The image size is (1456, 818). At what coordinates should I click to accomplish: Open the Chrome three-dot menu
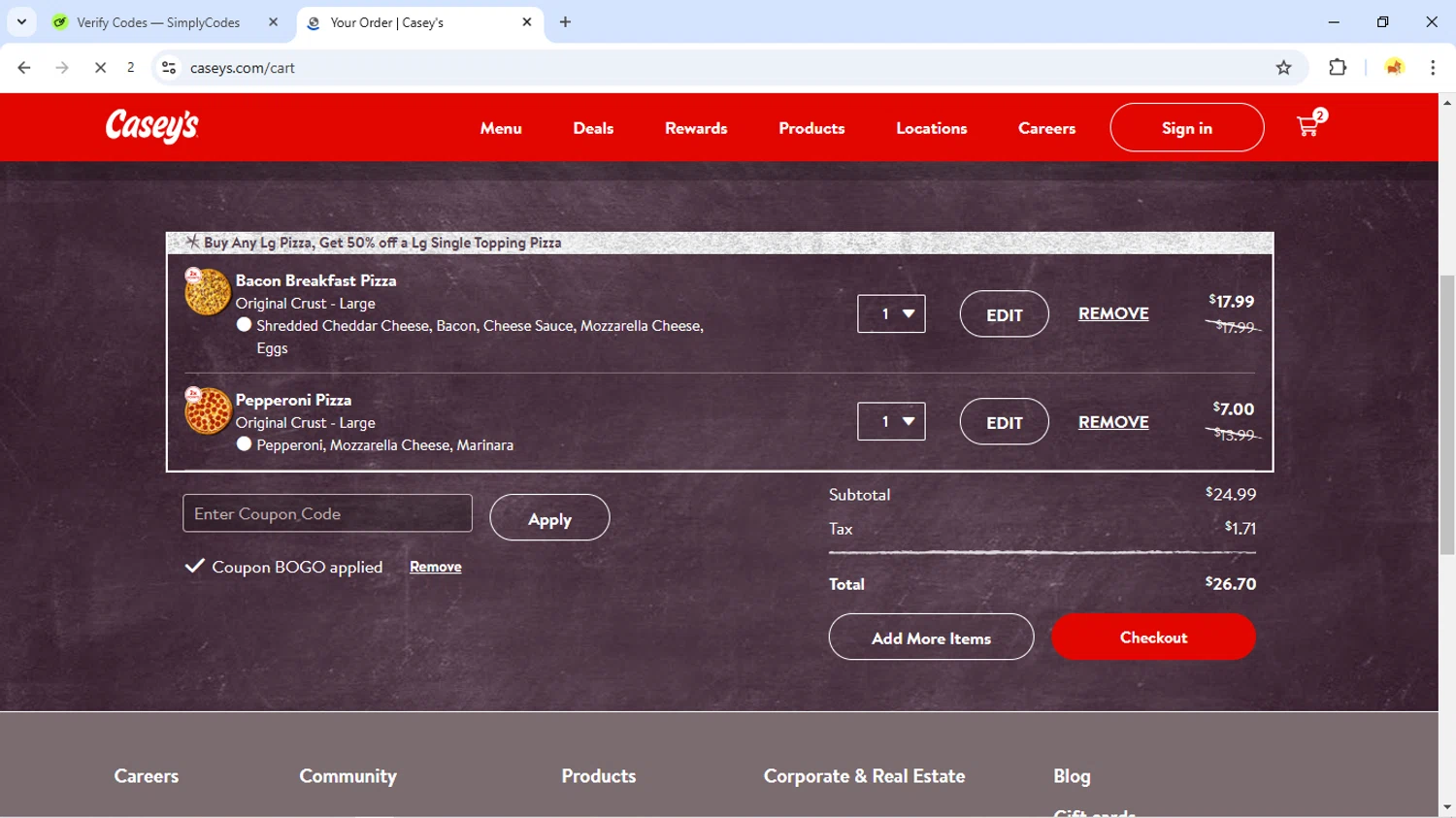(1433, 68)
